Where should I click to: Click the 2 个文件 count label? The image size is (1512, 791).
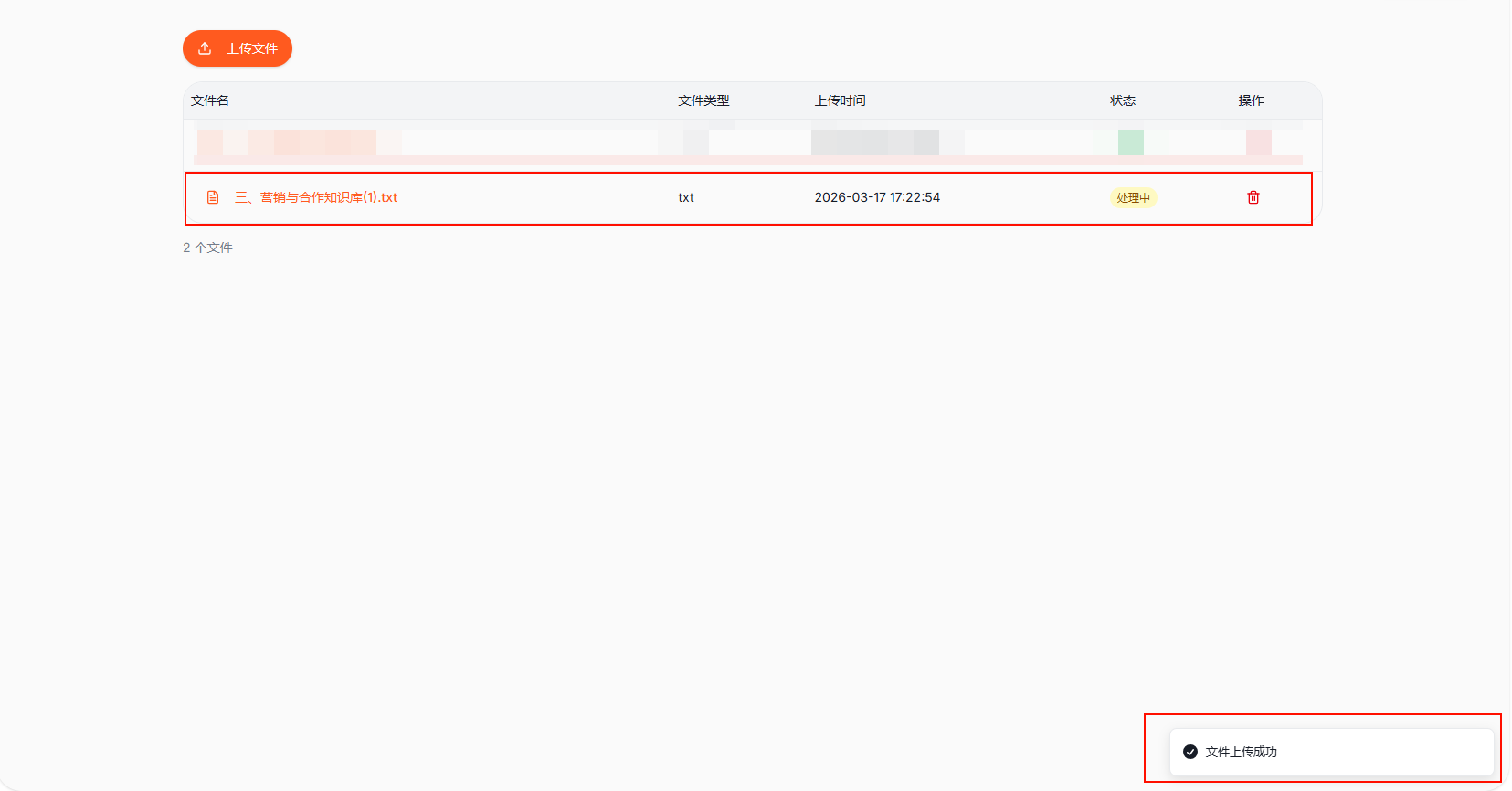coord(207,248)
